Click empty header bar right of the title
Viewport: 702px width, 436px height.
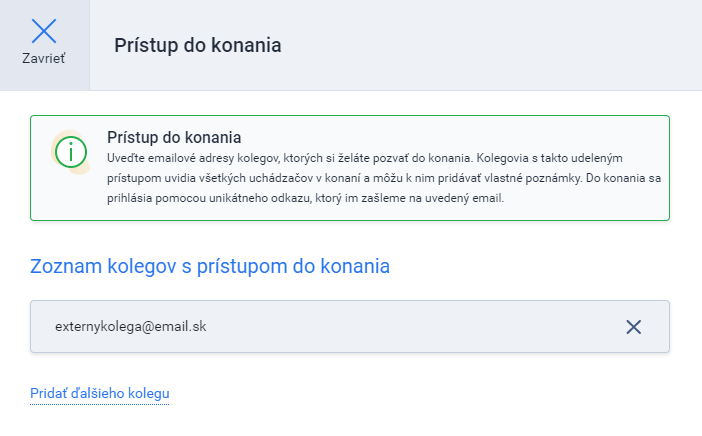tap(492, 45)
